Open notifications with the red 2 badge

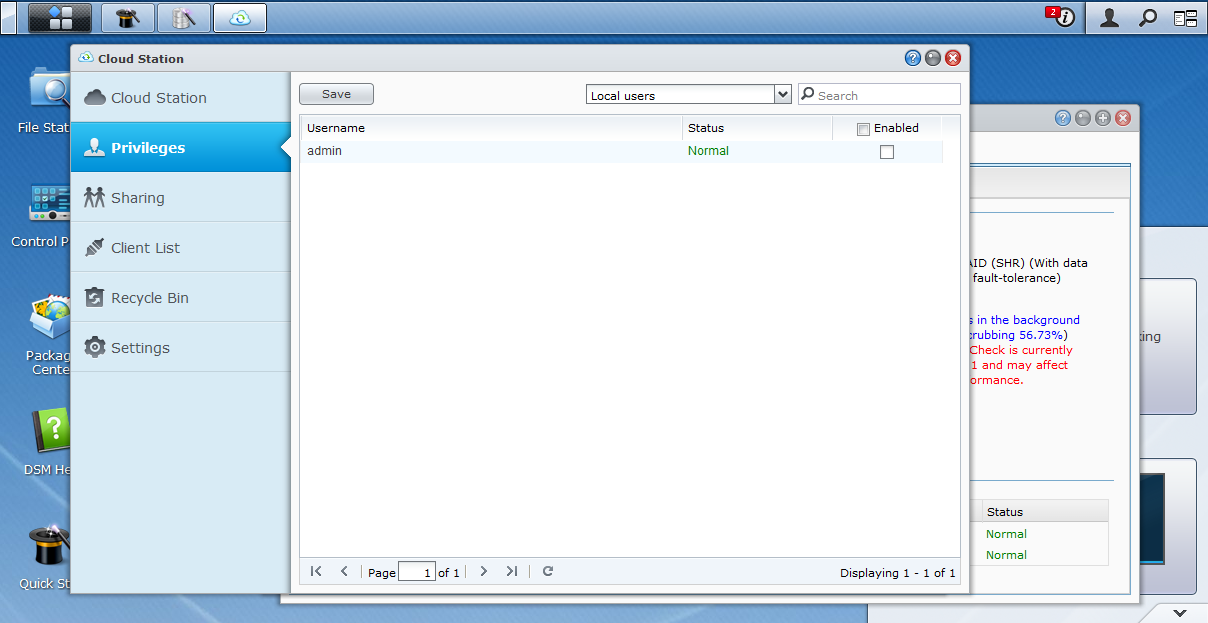(1061, 17)
